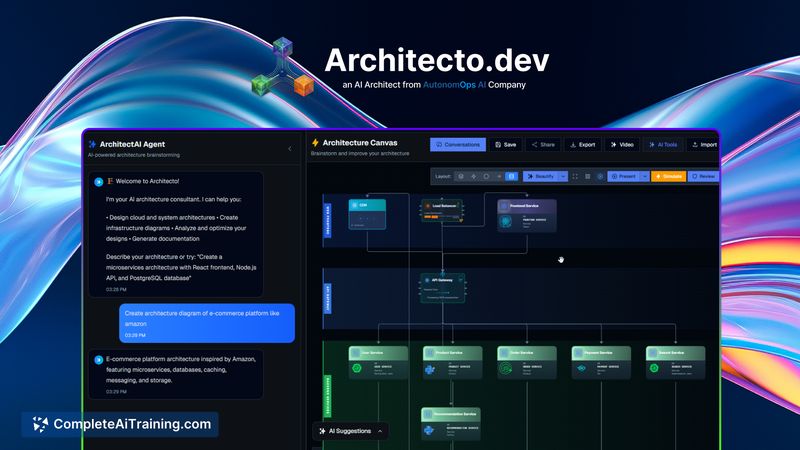
Task: Click the green icon in User Service
Action: pyautogui.click(x=357, y=368)
